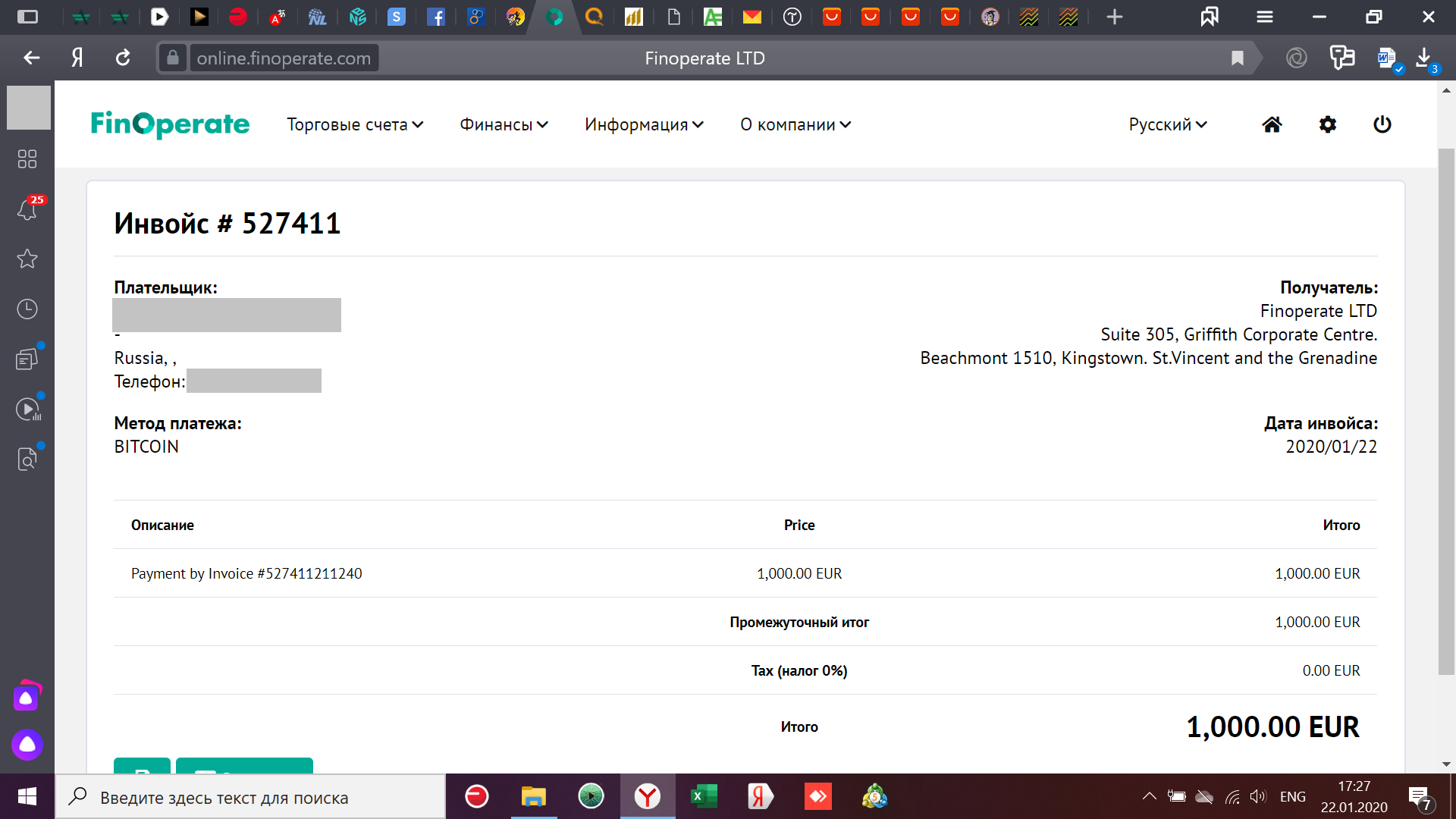Switch to the orange Q tab

pos(595,17)
